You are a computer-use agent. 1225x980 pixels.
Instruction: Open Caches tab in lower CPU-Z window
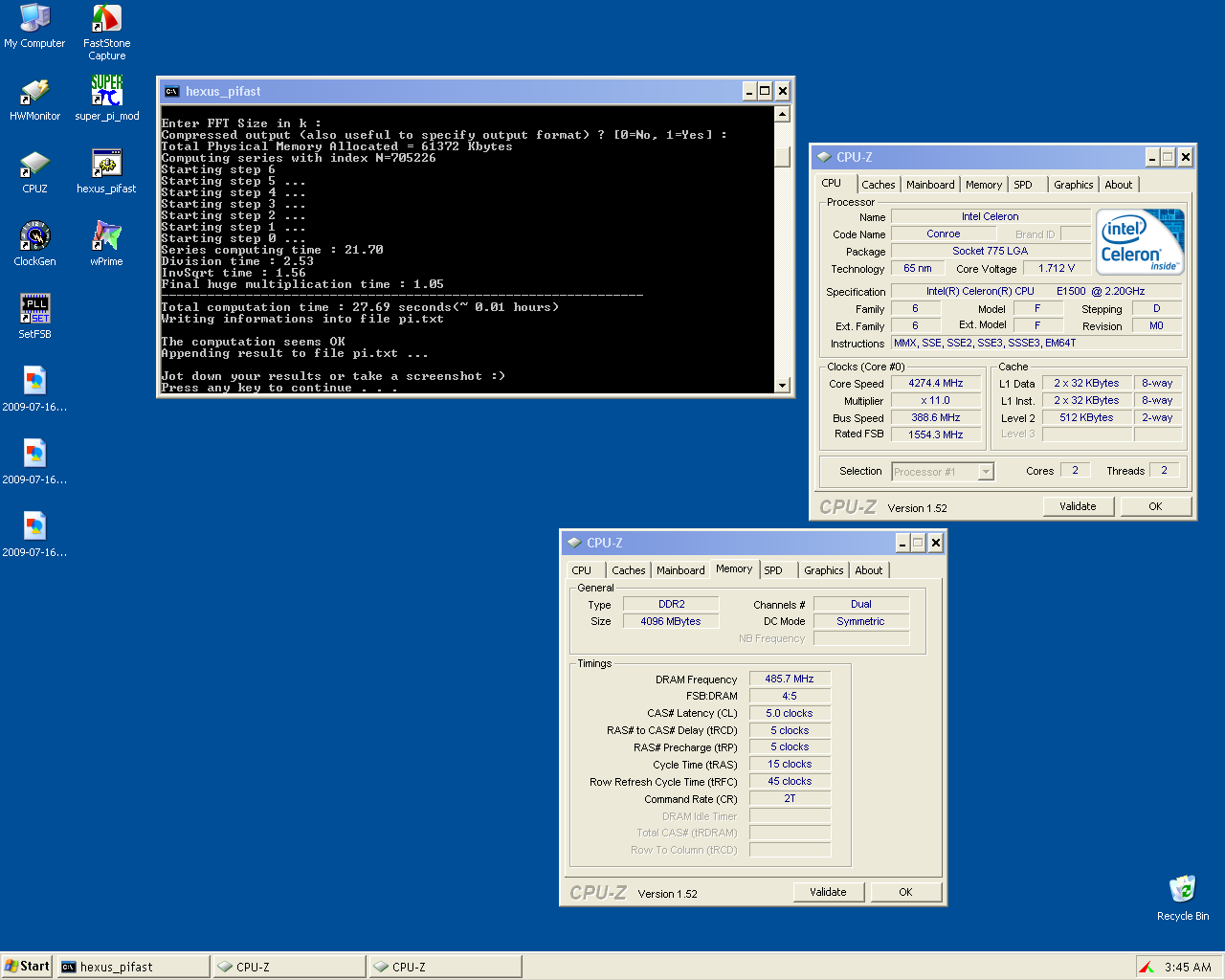628,570
